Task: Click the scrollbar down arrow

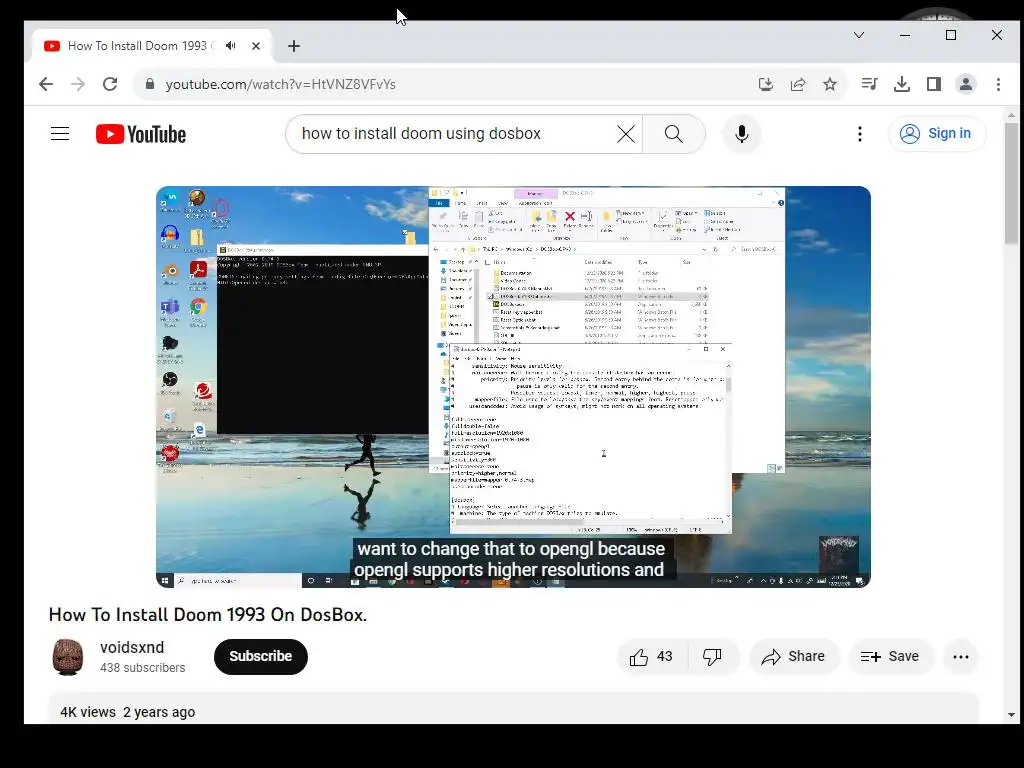Action: 1011,715
